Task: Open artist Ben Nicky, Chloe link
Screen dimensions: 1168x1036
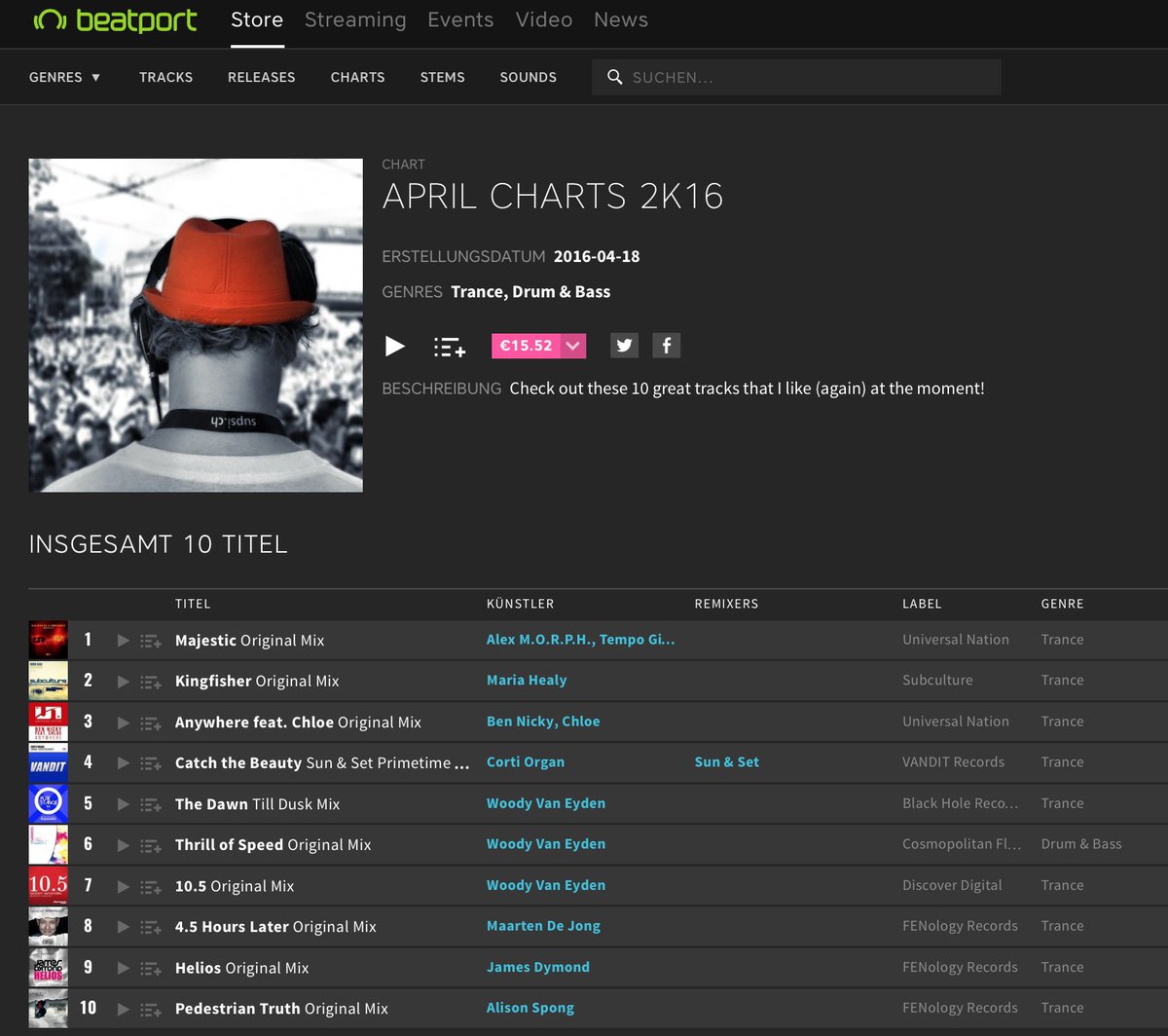Action: (x=543, y=721)
